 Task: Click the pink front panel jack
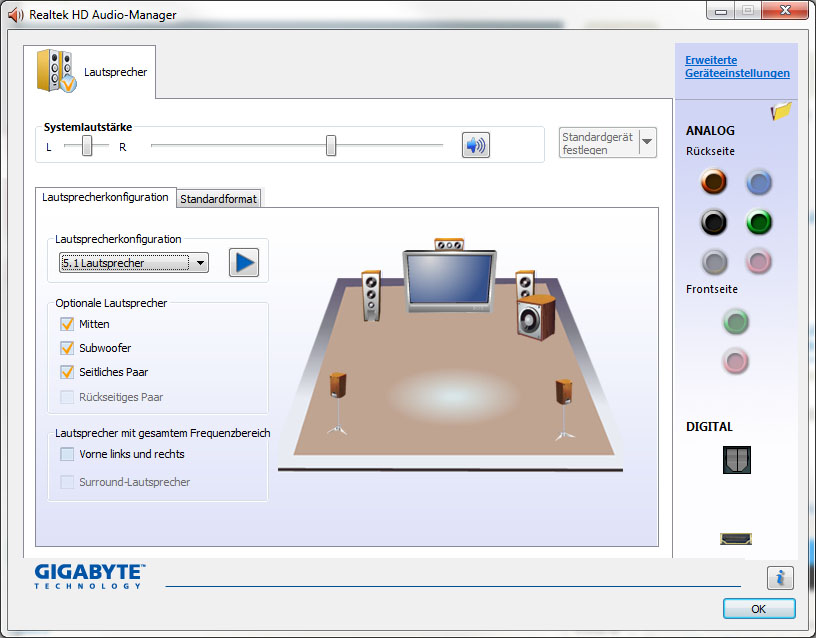[x=735, y=361]
